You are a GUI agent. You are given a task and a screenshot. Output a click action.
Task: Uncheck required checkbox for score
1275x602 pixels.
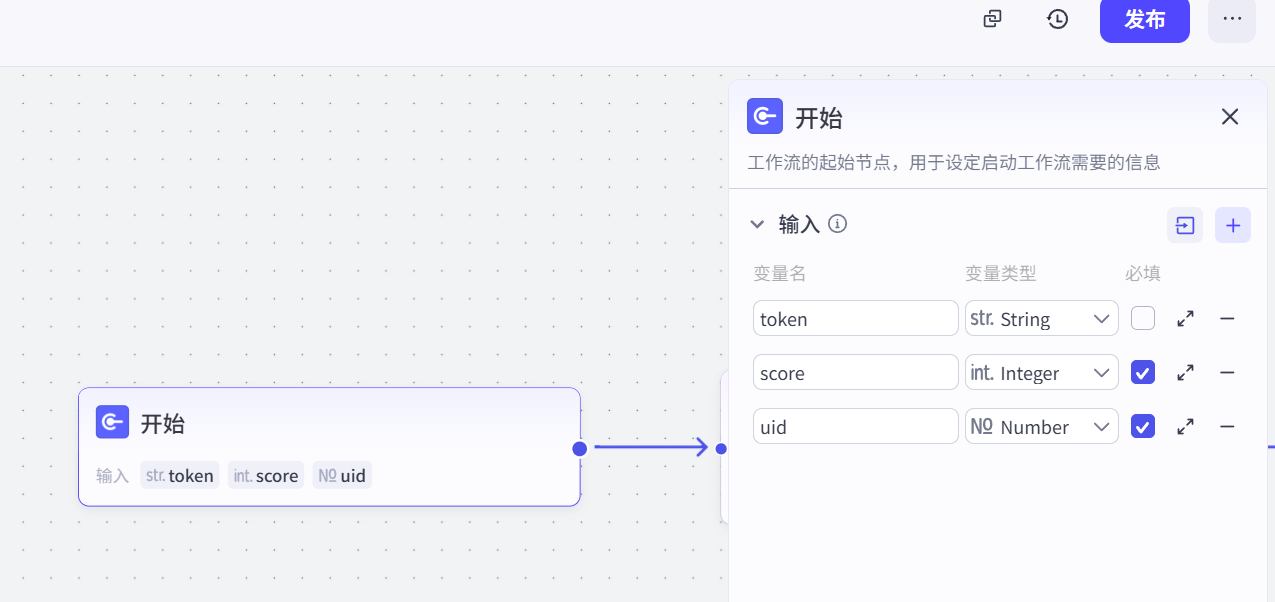1143,373
